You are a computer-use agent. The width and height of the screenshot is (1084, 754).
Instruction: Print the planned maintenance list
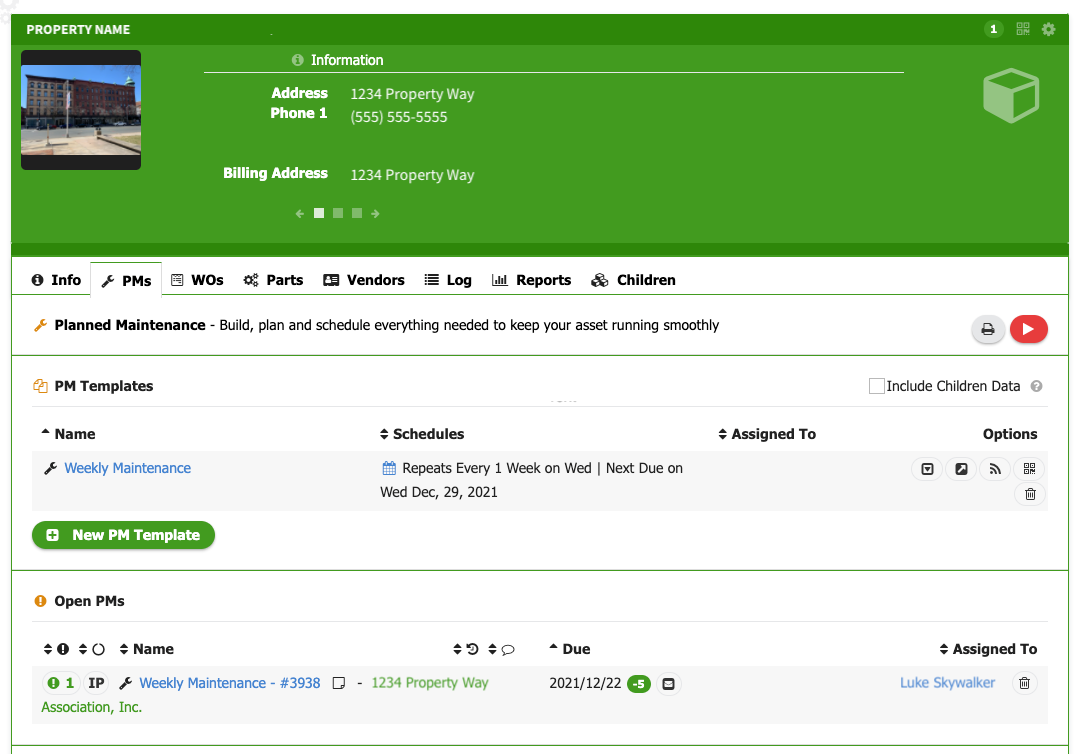pos(988,329)
